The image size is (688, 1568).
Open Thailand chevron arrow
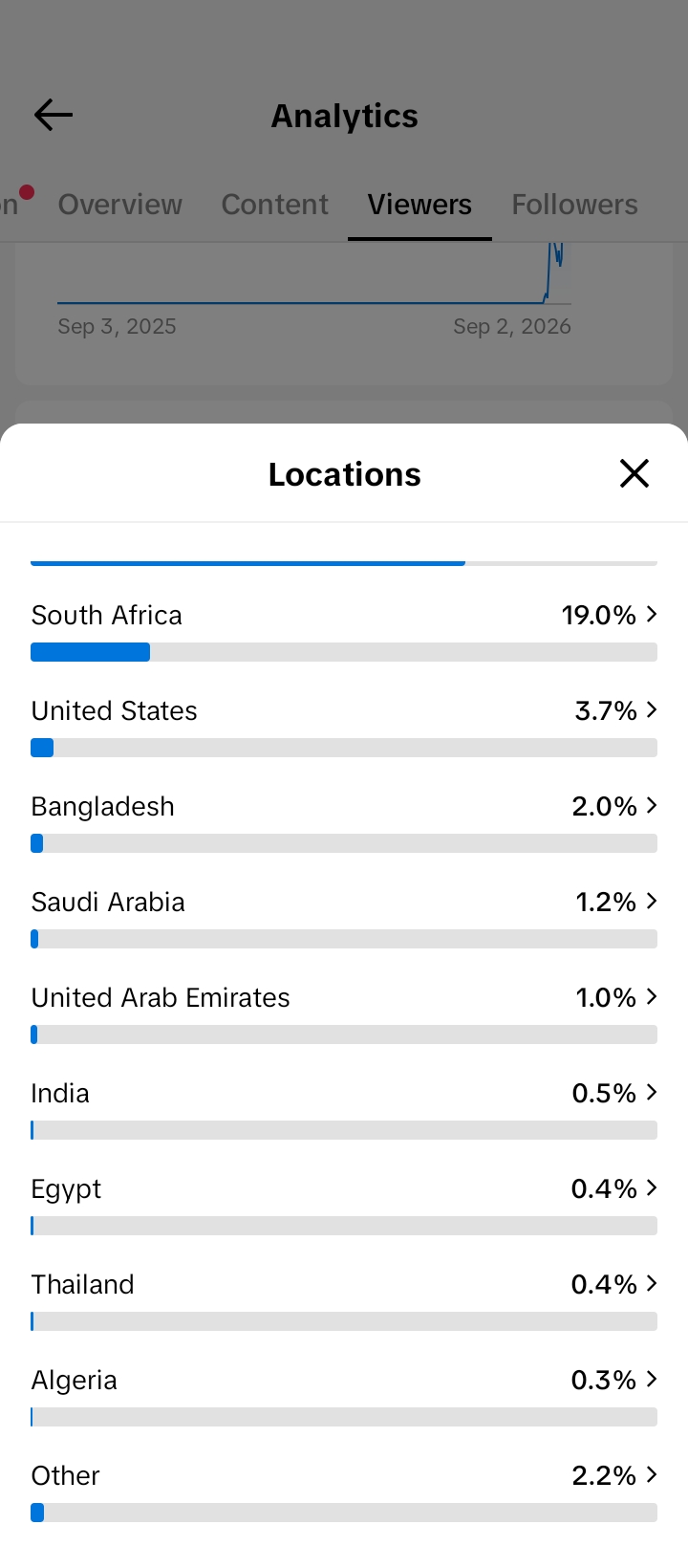pos(652,1283)
